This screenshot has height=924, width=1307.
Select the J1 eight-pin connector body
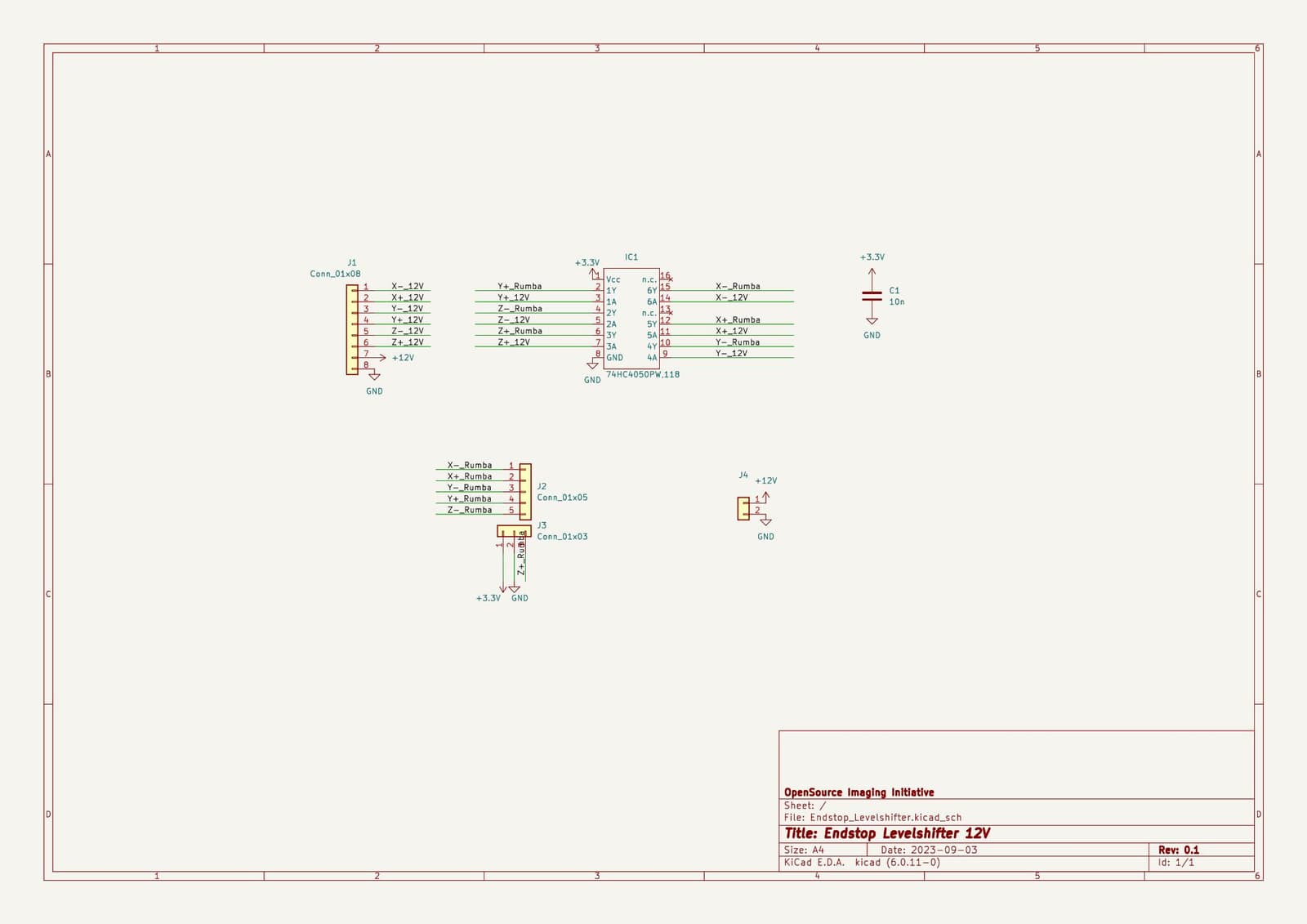pos(352,330)
